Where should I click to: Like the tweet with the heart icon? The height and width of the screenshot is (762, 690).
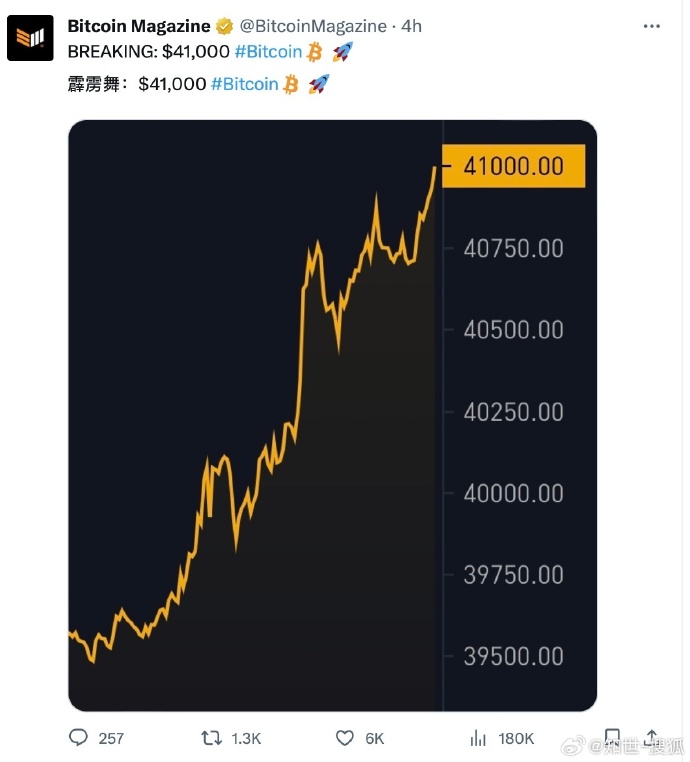pos(345,738)
